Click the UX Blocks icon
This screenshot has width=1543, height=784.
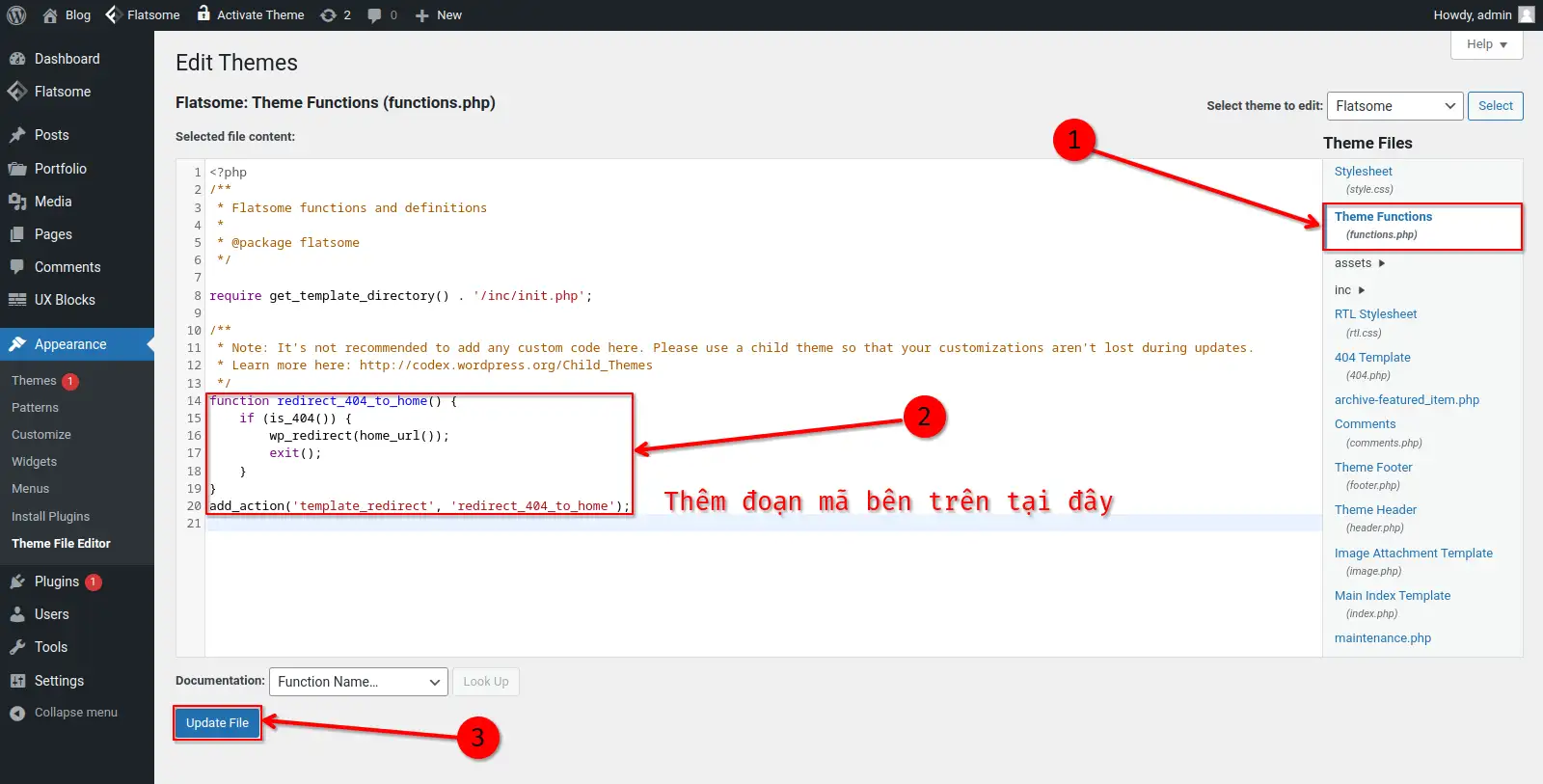click(17, 300)
